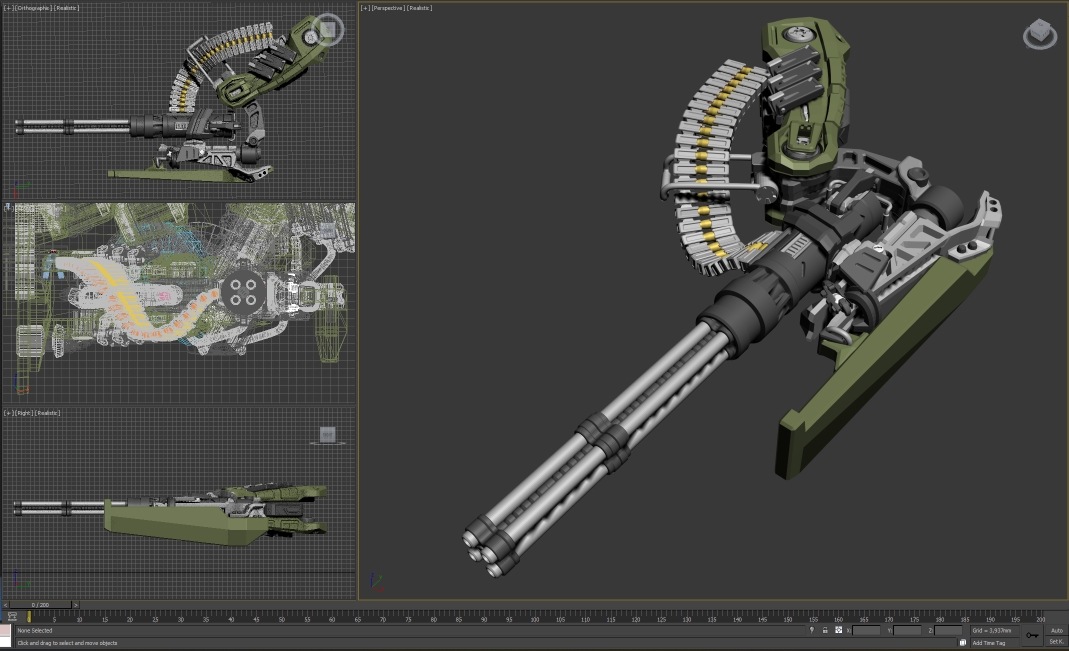Viewport: 1069px width, 651px height.
Task: Open the Perspective viewport [+] menu
Action: [365, 8]
